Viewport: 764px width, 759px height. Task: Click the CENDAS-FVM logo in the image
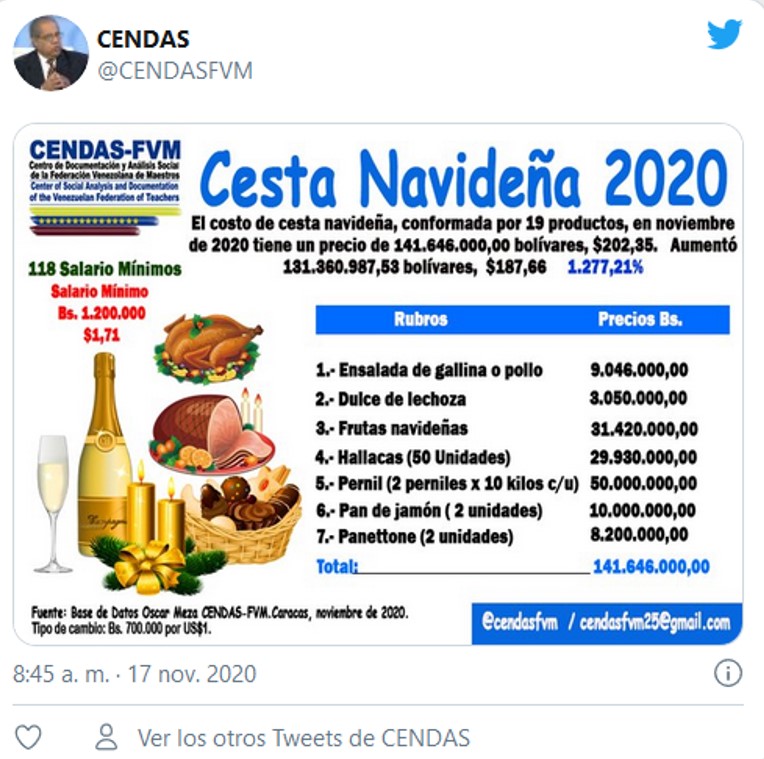(x=104, y=187)
